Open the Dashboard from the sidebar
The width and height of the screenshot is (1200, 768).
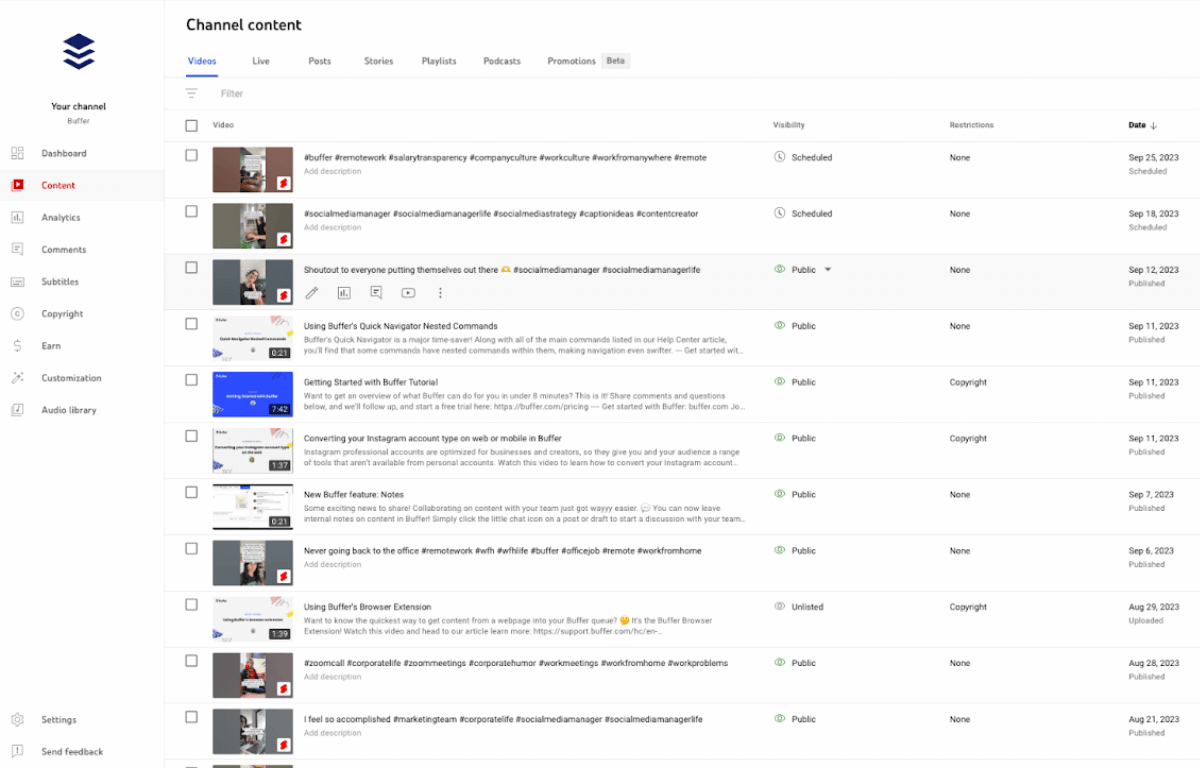point(59,153)
